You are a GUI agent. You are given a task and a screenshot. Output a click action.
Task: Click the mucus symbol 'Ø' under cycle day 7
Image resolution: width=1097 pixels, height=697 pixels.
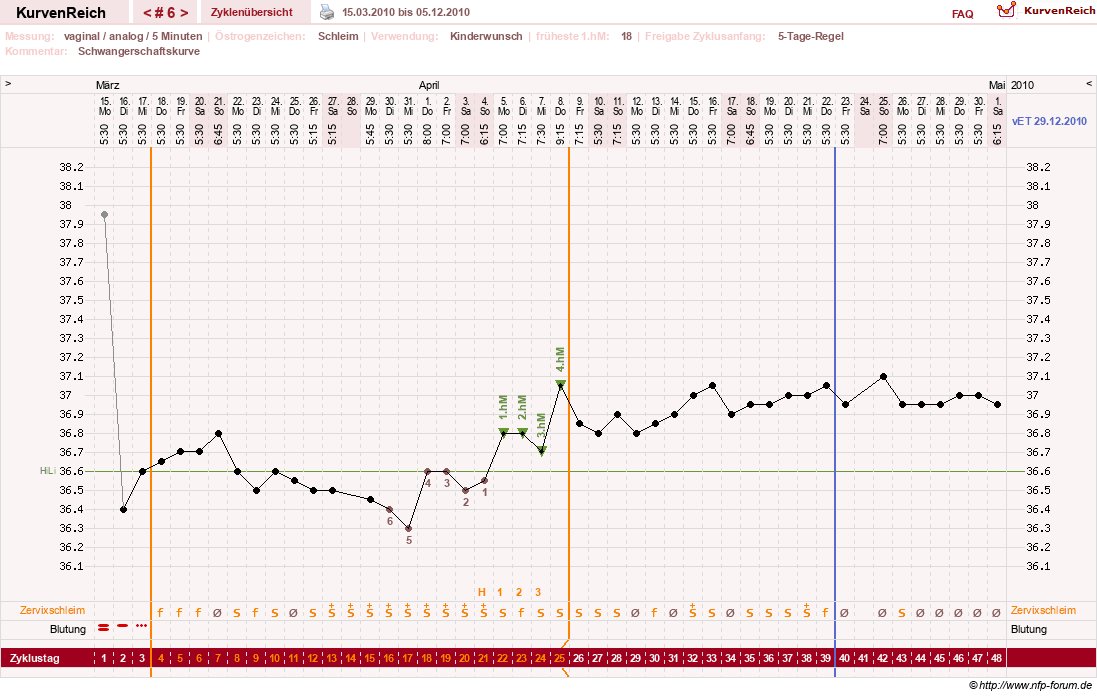tap(218, 613)
